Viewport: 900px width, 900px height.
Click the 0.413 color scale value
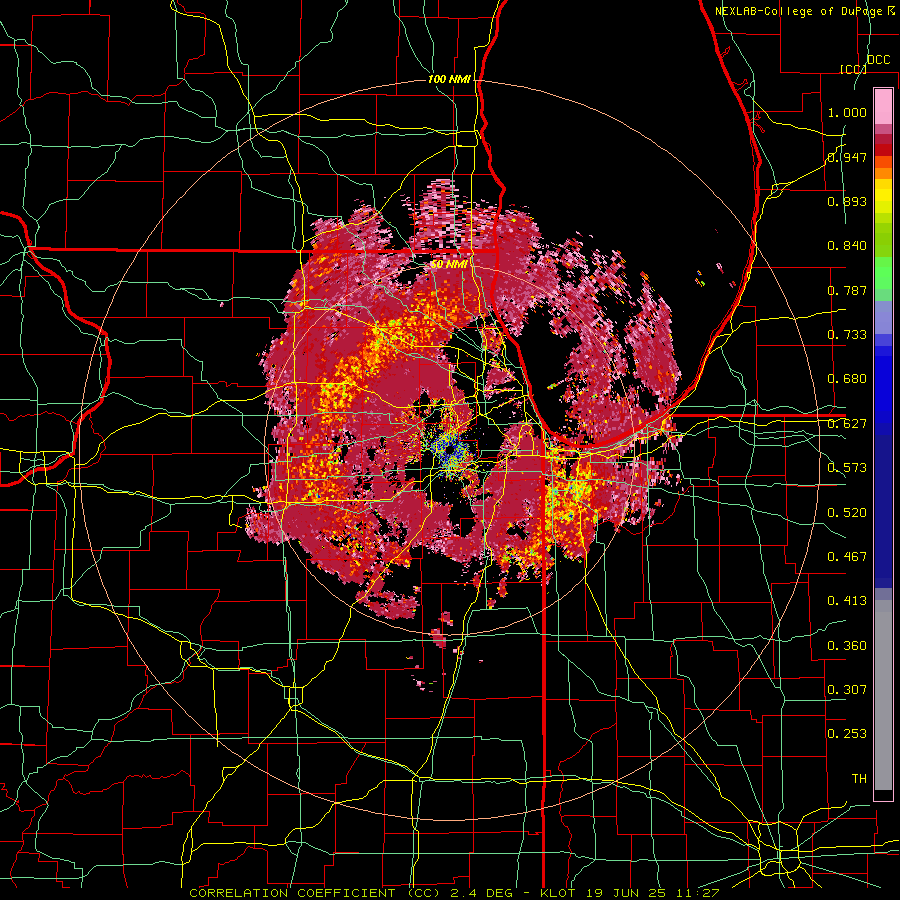click(847, 601)
